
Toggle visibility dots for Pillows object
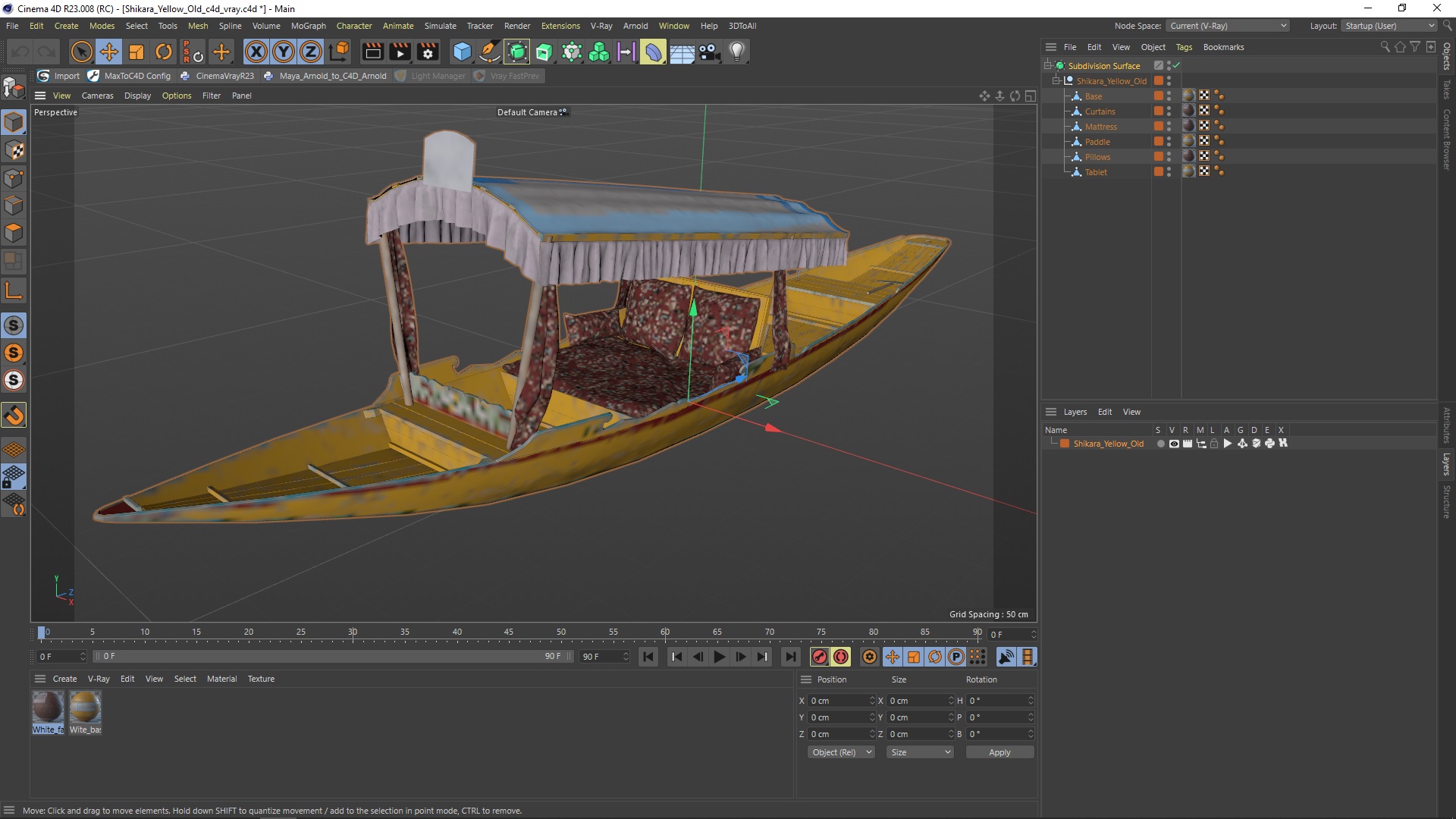pyautogui.click(x=1169, y=157)
